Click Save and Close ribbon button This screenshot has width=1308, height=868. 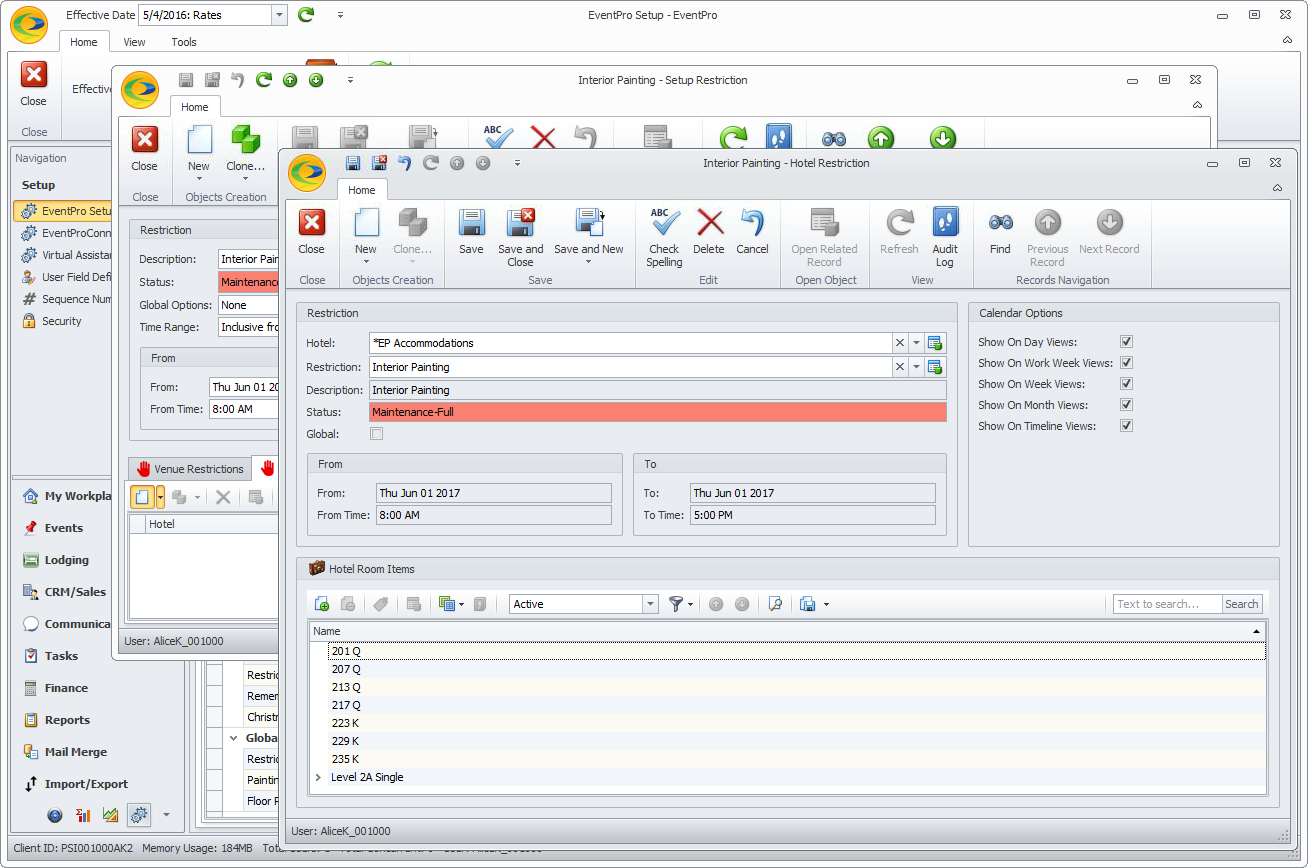[x=520, y=238]
